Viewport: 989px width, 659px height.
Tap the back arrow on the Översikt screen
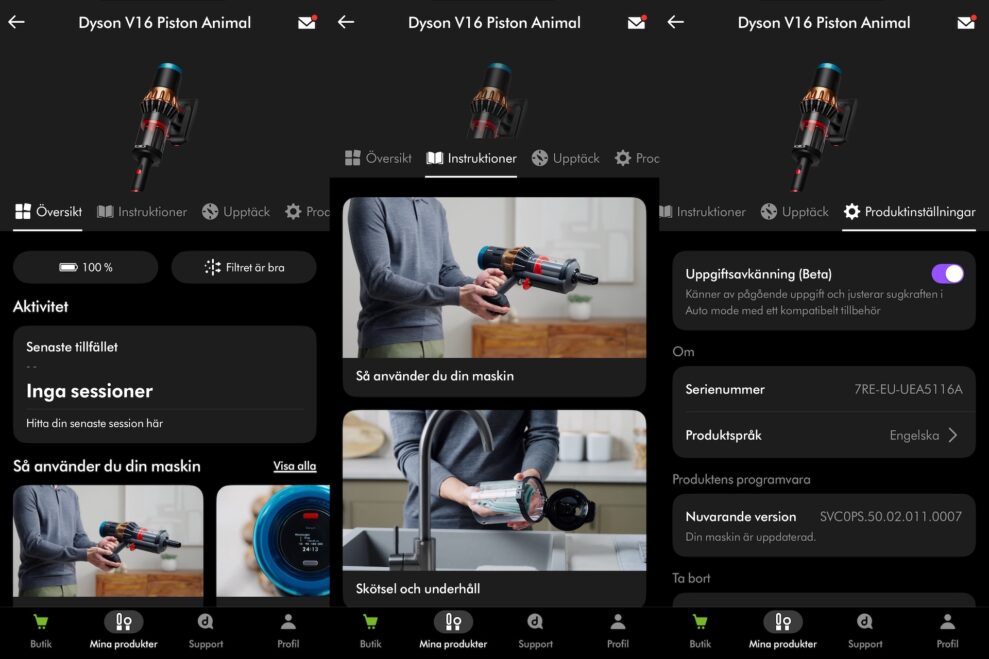pos(16,22)
